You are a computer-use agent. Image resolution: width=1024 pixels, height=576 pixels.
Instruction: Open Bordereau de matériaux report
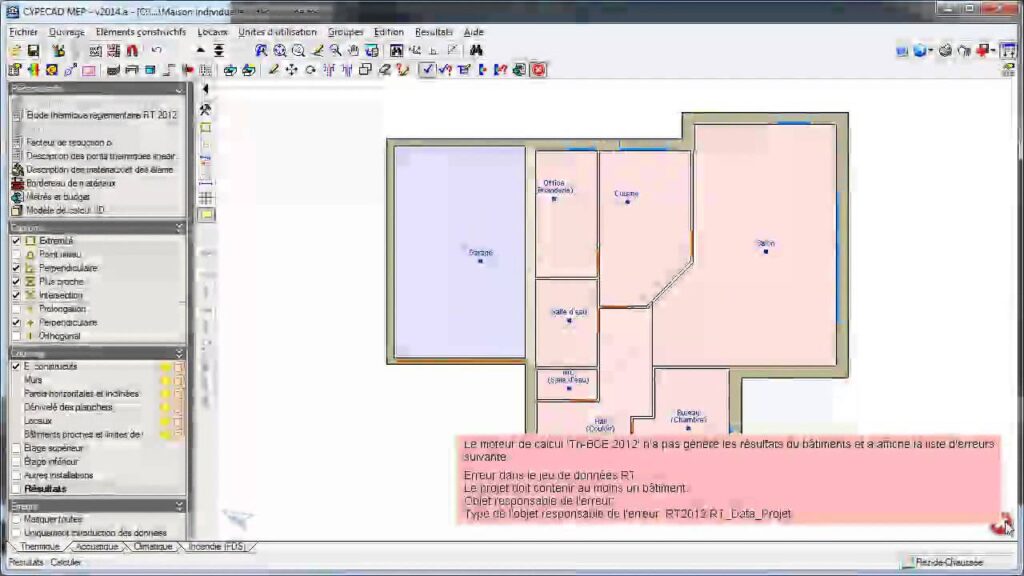pos(70,183)
